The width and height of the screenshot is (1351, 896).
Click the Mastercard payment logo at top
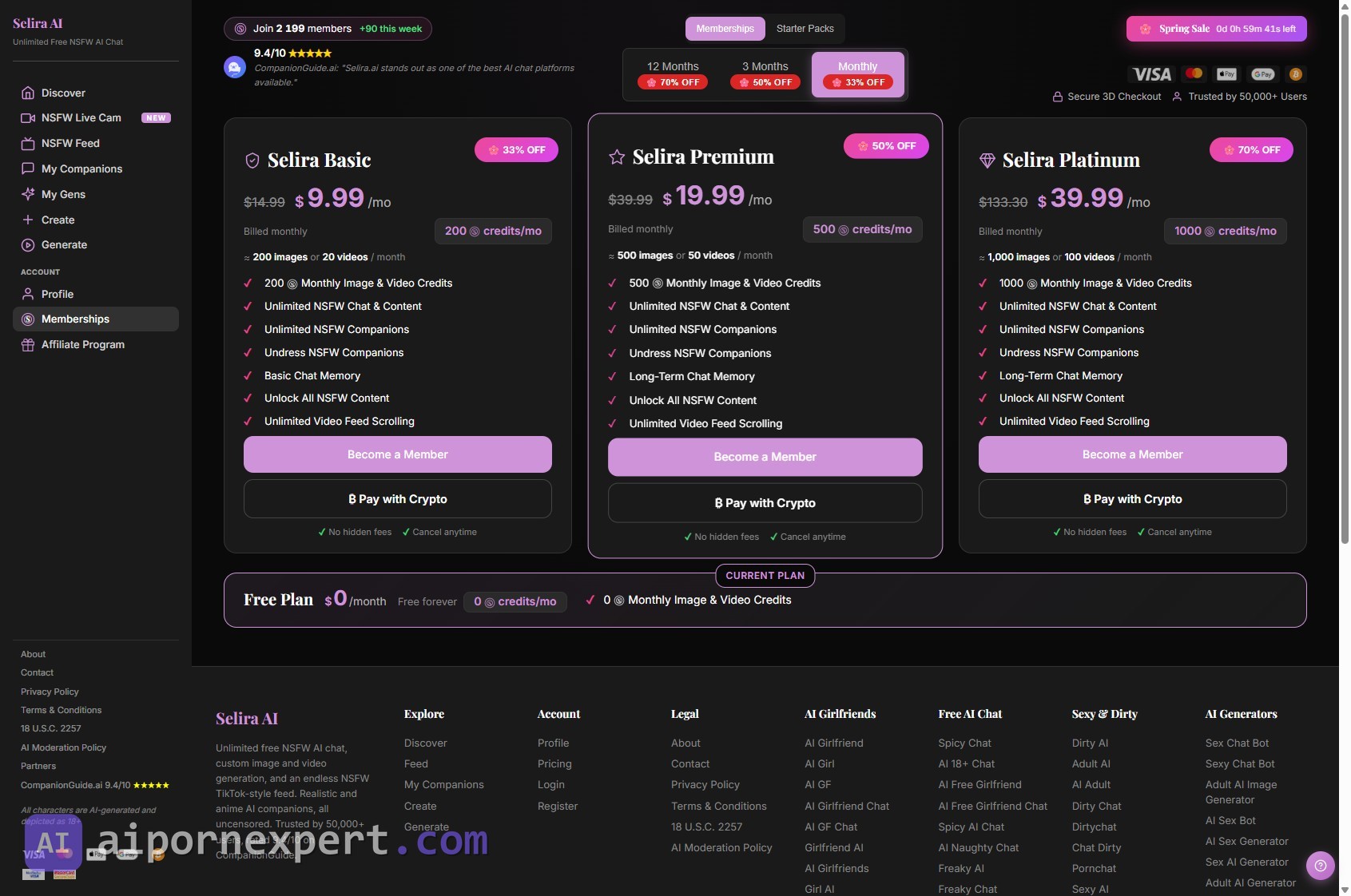pyautogui.click(x=1194, y=73)
